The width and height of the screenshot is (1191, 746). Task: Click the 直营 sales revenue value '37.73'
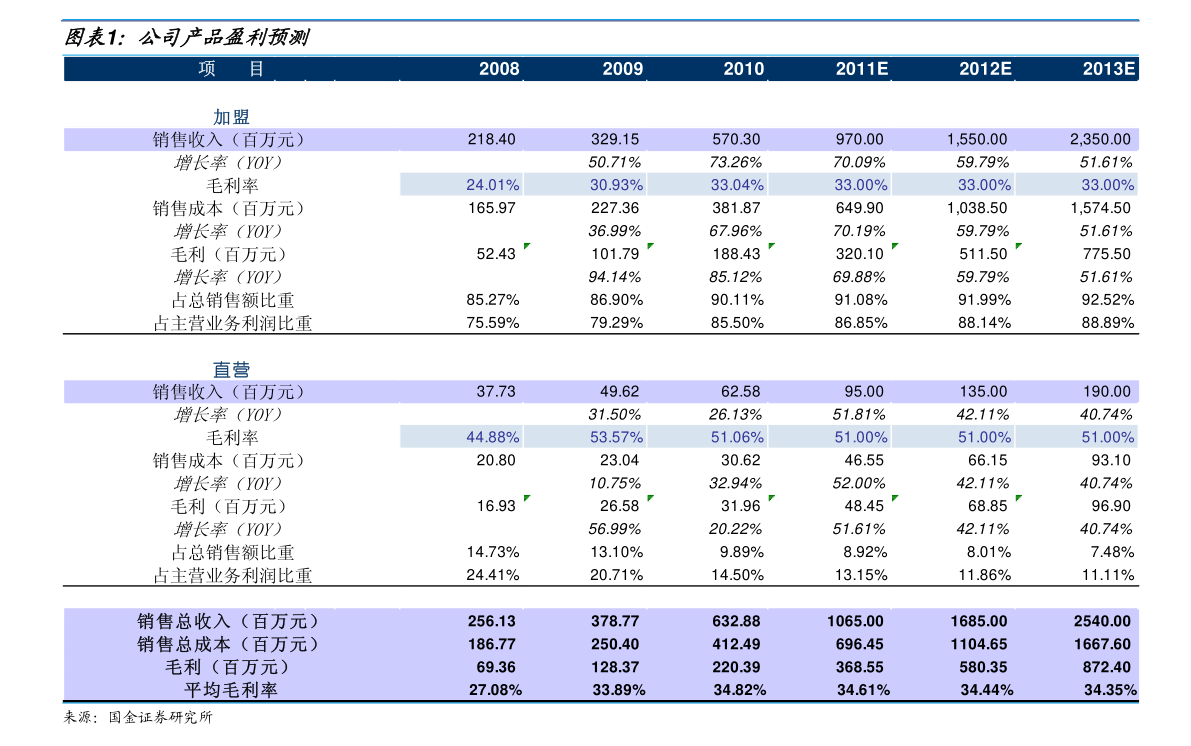[x=496, y=392]
